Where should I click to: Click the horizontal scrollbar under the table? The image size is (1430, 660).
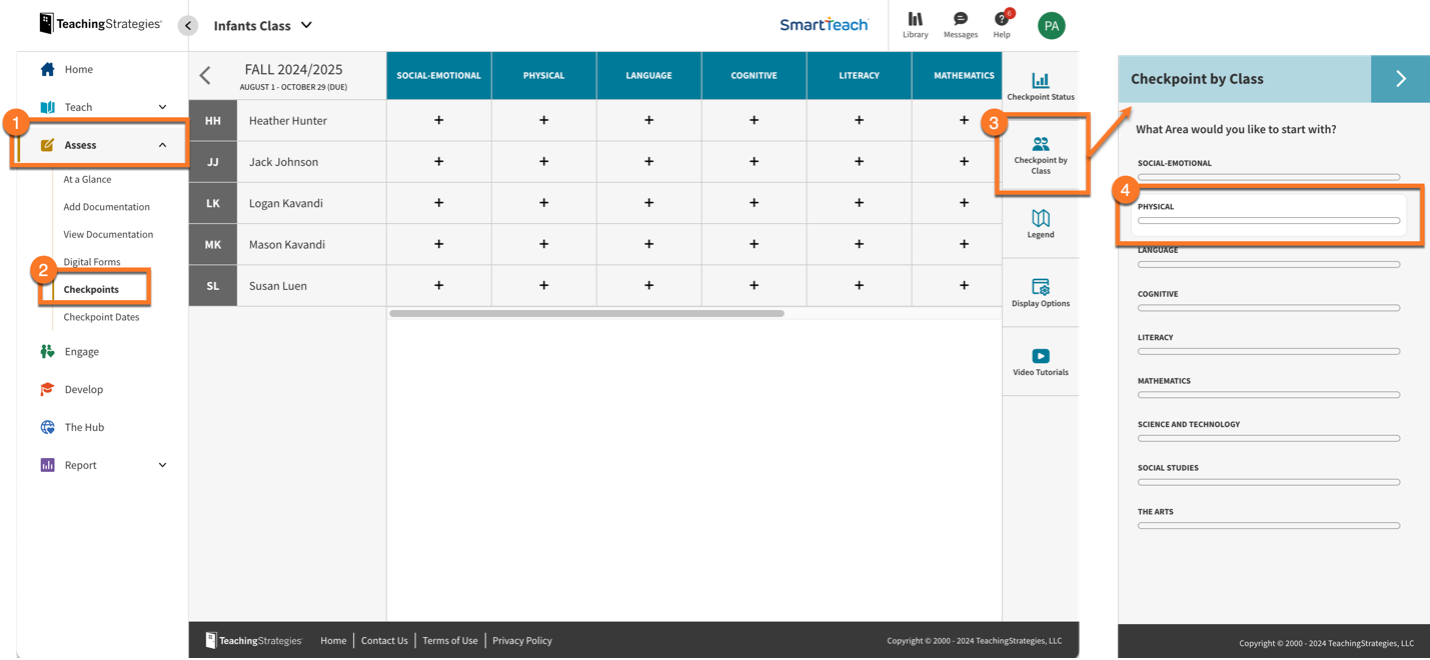click(x=586, y=314)
